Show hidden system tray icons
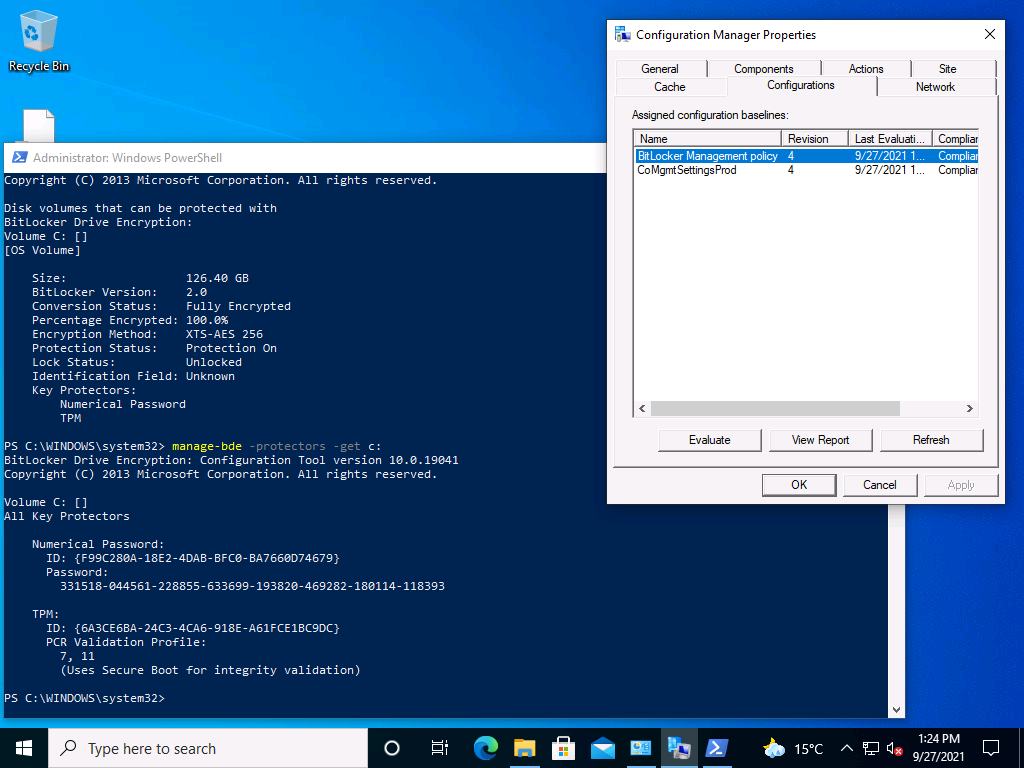Screen dimensions: 1024x768 click(846, 748)
